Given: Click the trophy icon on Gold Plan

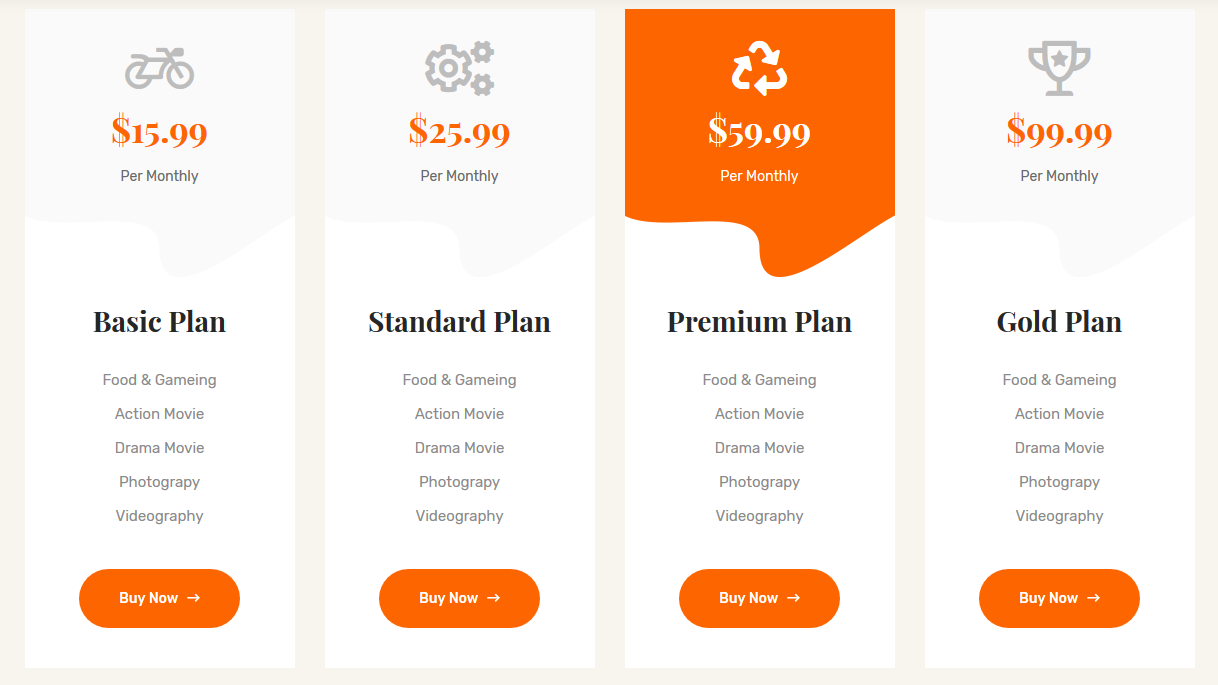Looking at the screenshot, I should (x=1060, y=68).
